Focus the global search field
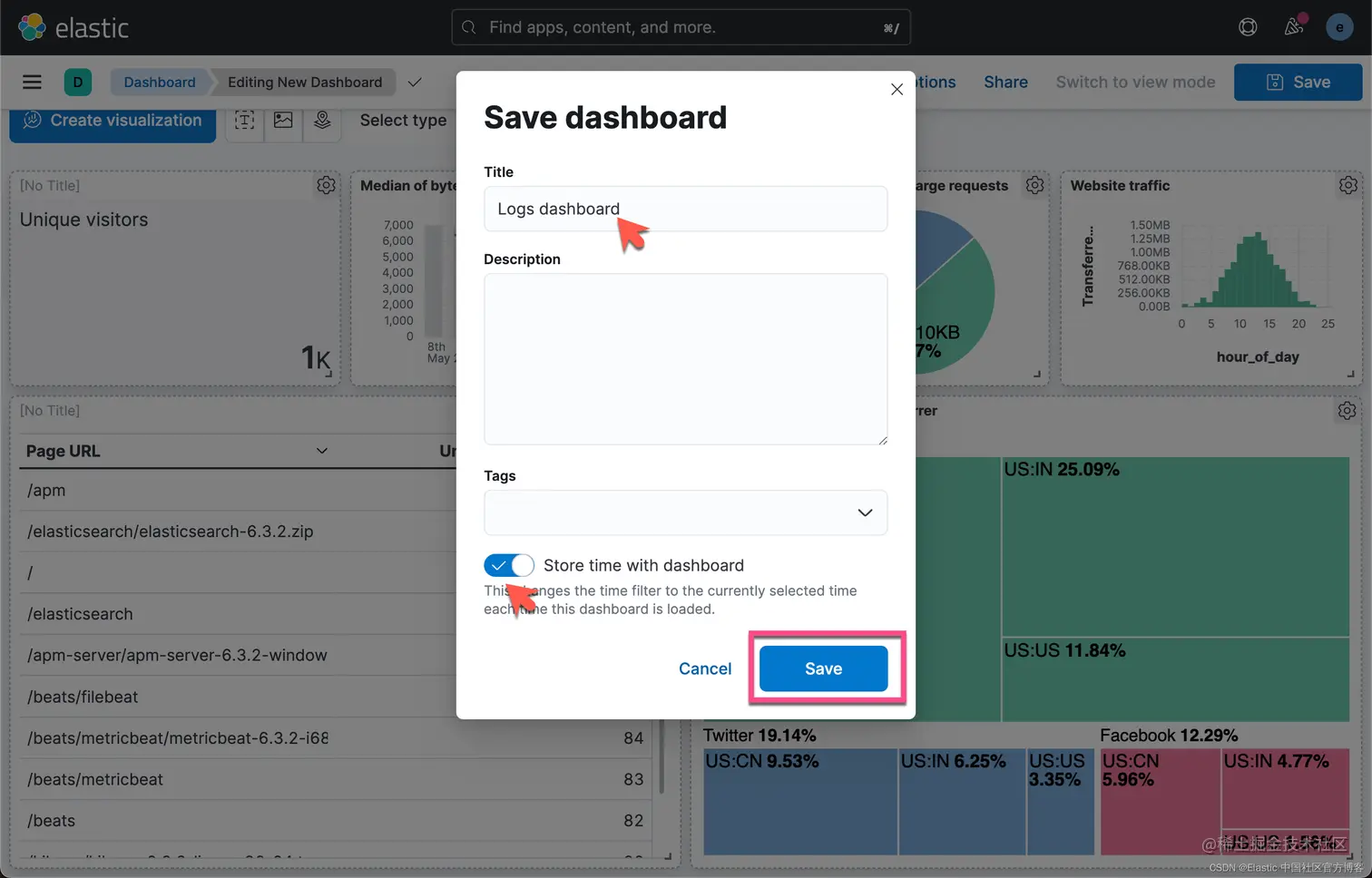1372x878 pixels. pyautogui.click(x=681, y=27)
